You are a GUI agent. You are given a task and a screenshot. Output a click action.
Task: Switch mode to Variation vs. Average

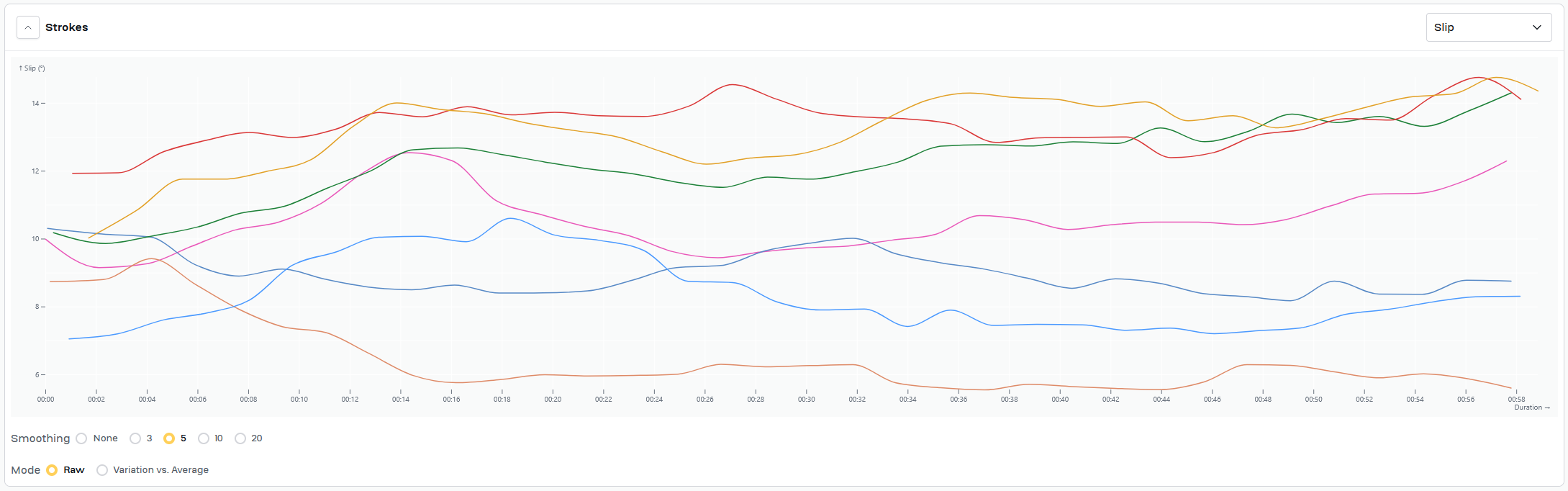click(x=102, y=470)
